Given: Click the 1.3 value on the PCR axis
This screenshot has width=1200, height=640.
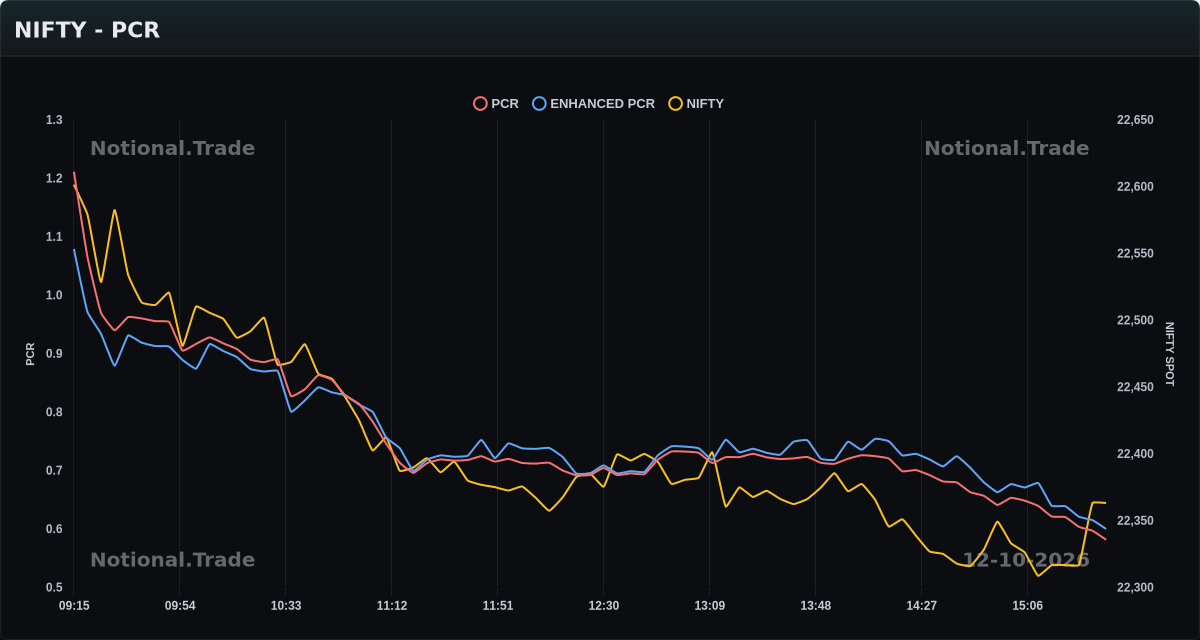Looking at the screenshot, I should [x=54, y=120].
